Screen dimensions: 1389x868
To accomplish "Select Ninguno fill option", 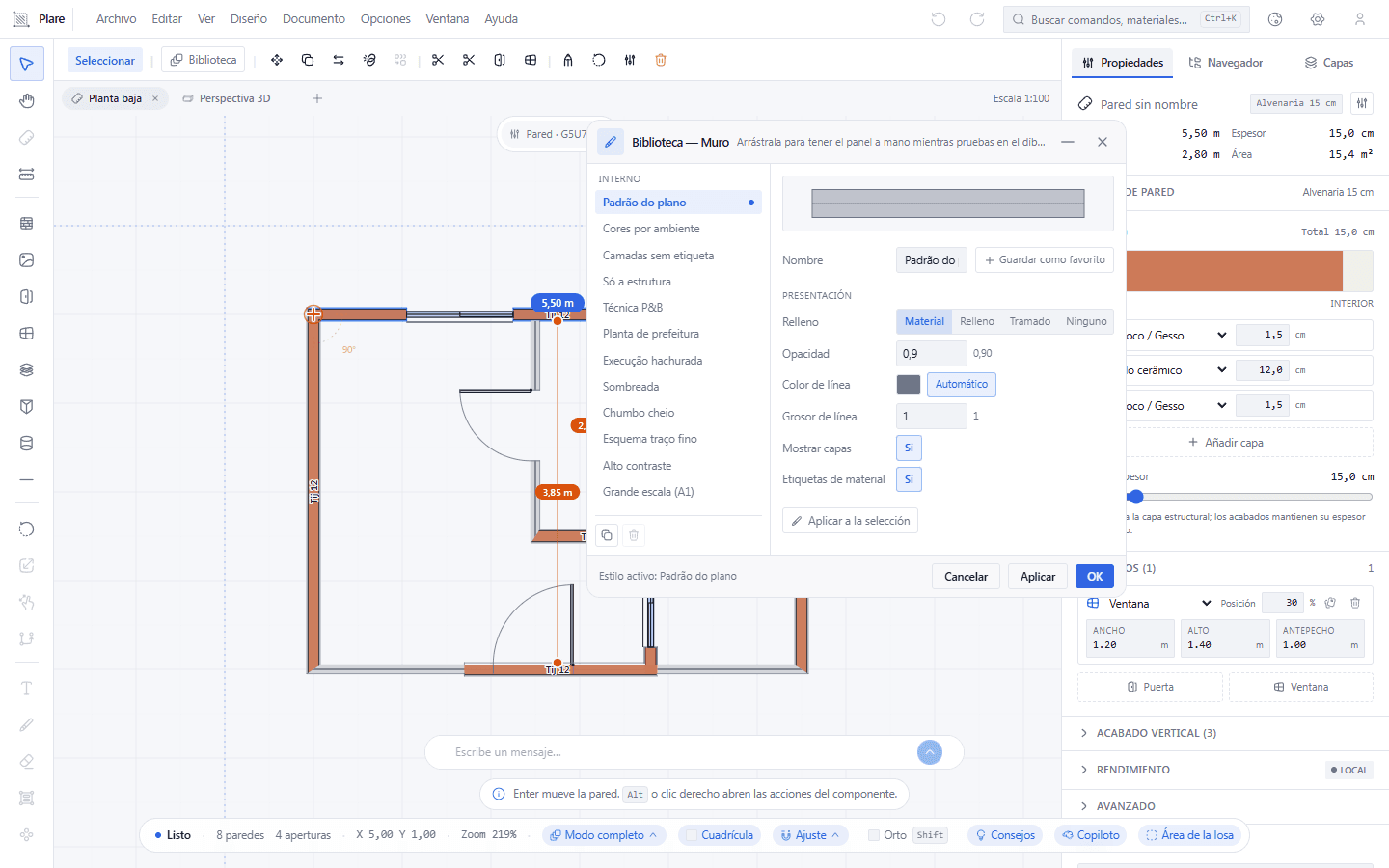I will (x=1086, y=321).
